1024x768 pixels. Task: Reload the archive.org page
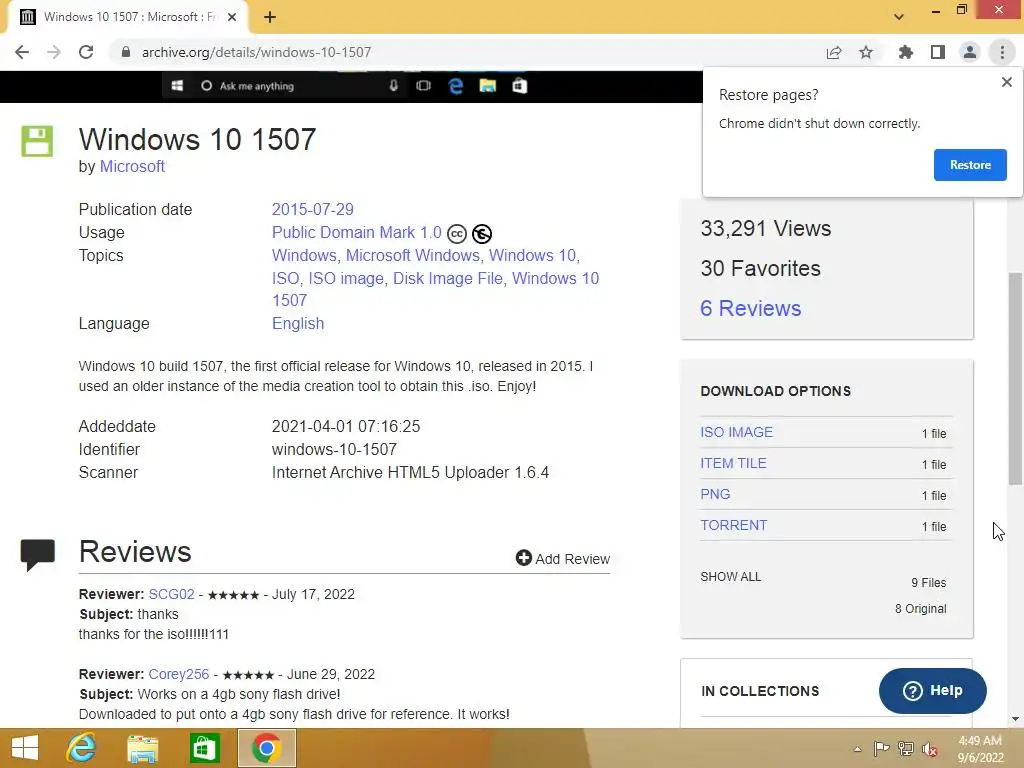pyautogui.click(x=86, y=52)
